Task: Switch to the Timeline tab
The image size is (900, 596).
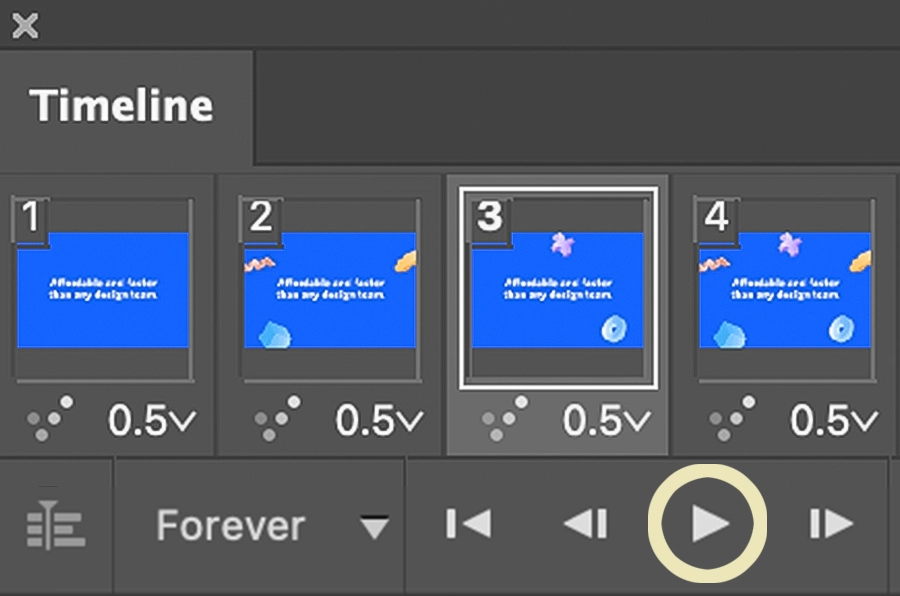Action: [x=124, y=105]
